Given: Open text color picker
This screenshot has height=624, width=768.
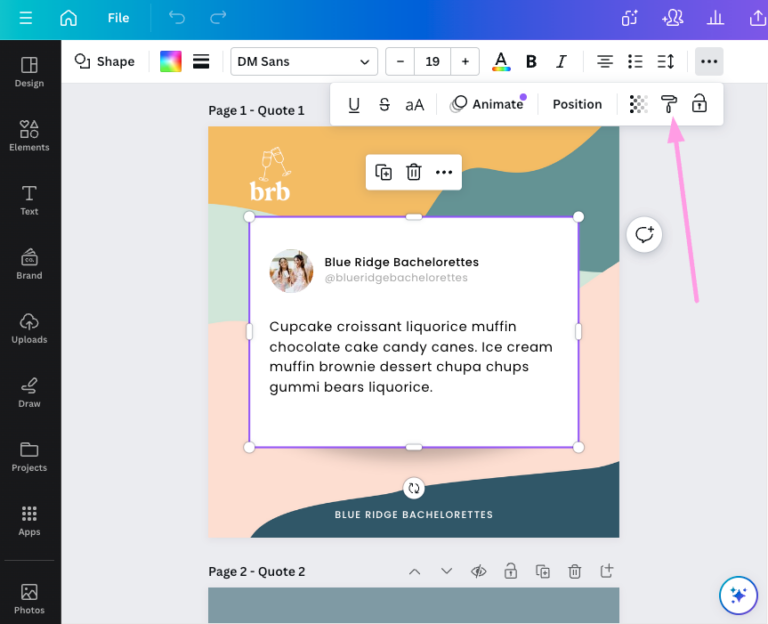Looking at the screenshot, I should pos(501,61).
